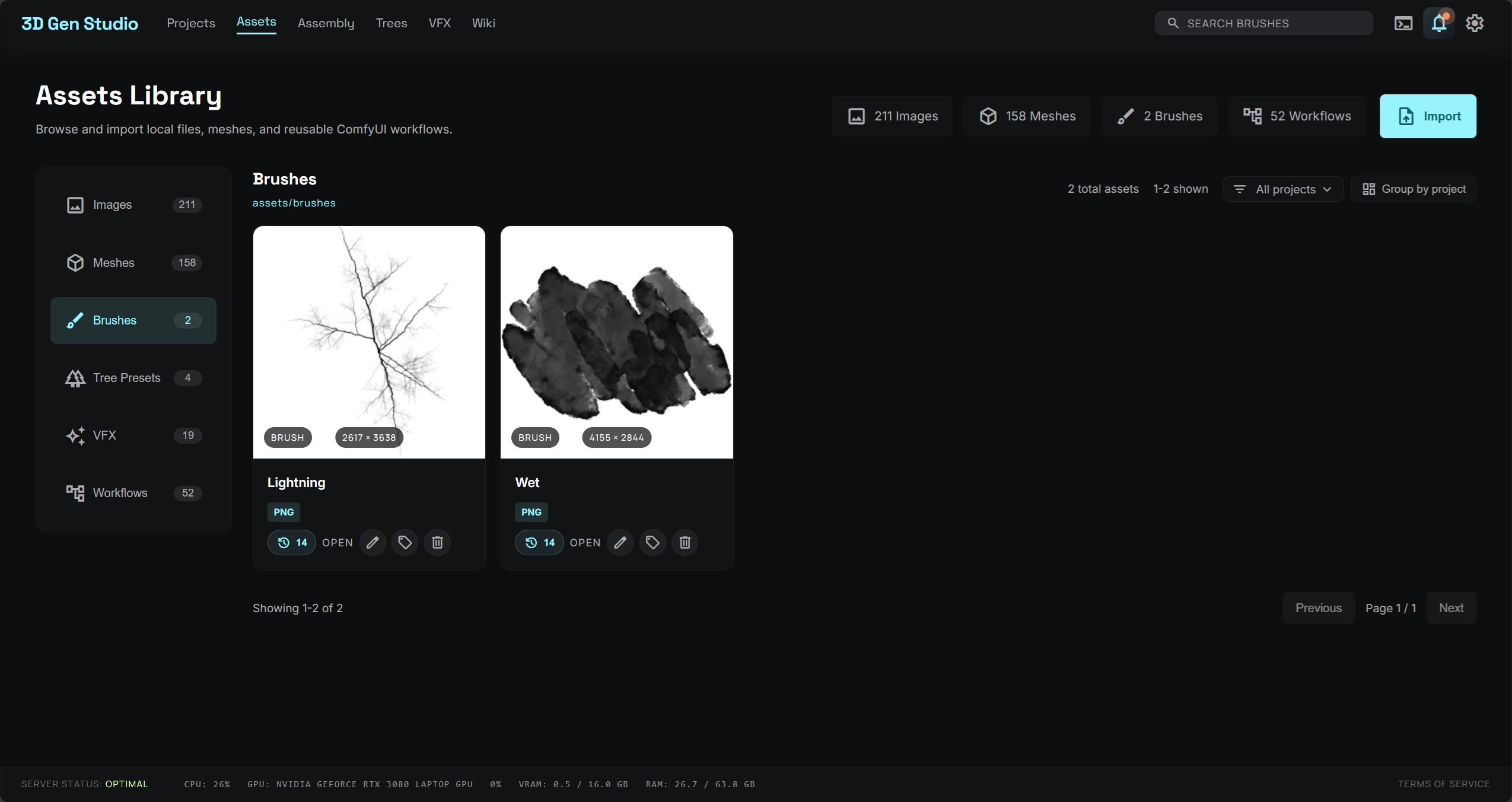Open the Wet brush thumbnail
1512x802 pixels.
tap(617, 342)
